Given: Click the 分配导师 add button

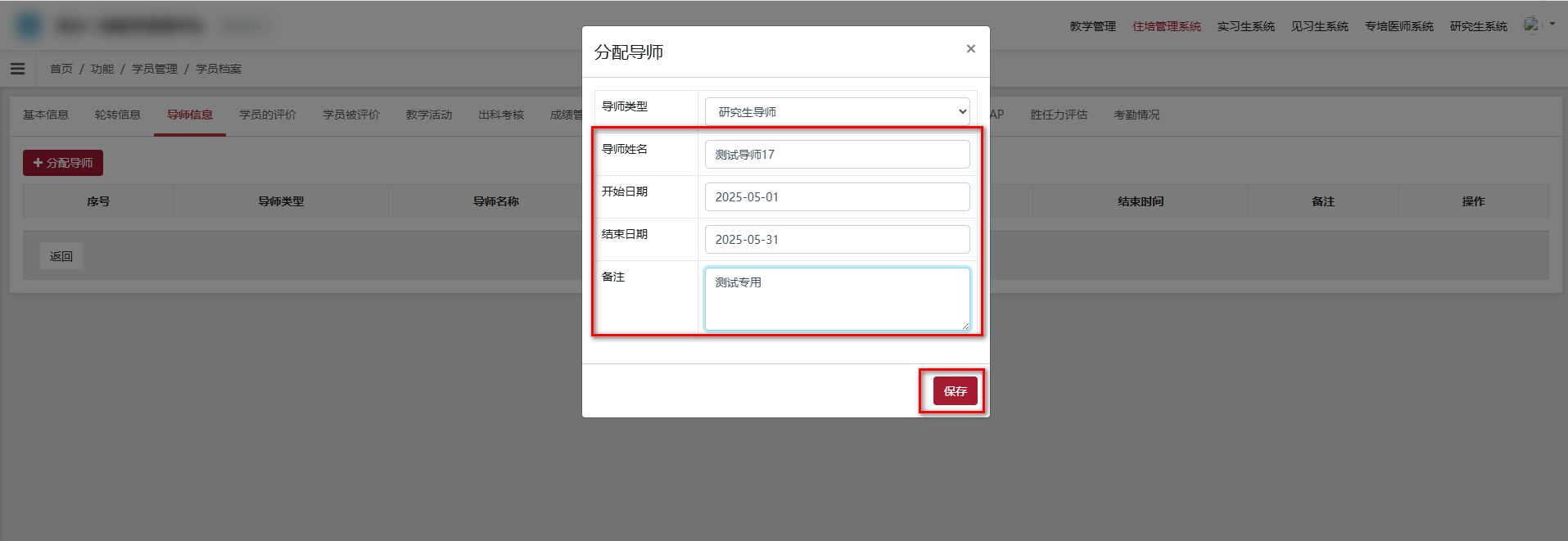Looking at the screenshot, I should tap(63, 163).
